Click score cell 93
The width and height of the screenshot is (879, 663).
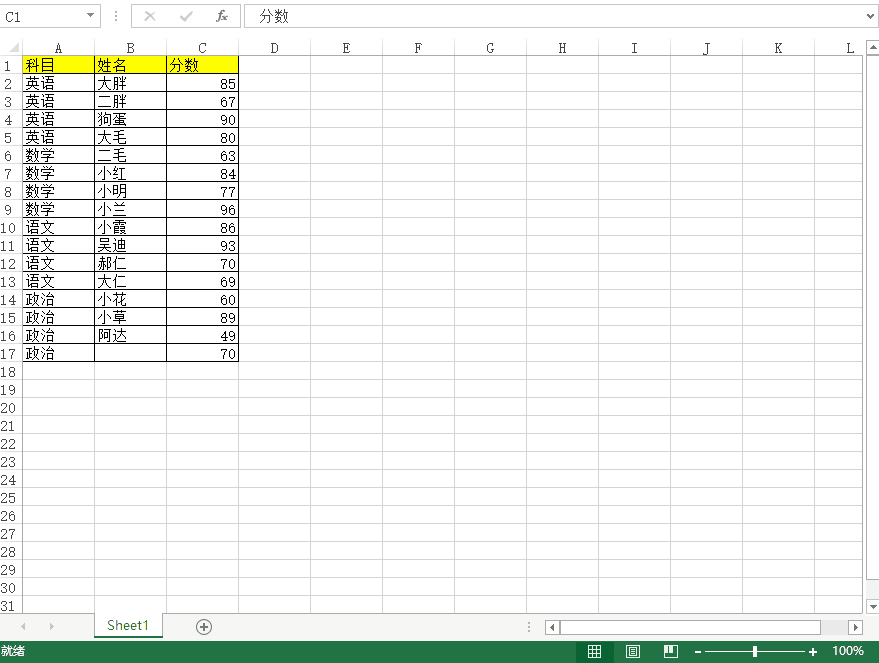[202, 245]
